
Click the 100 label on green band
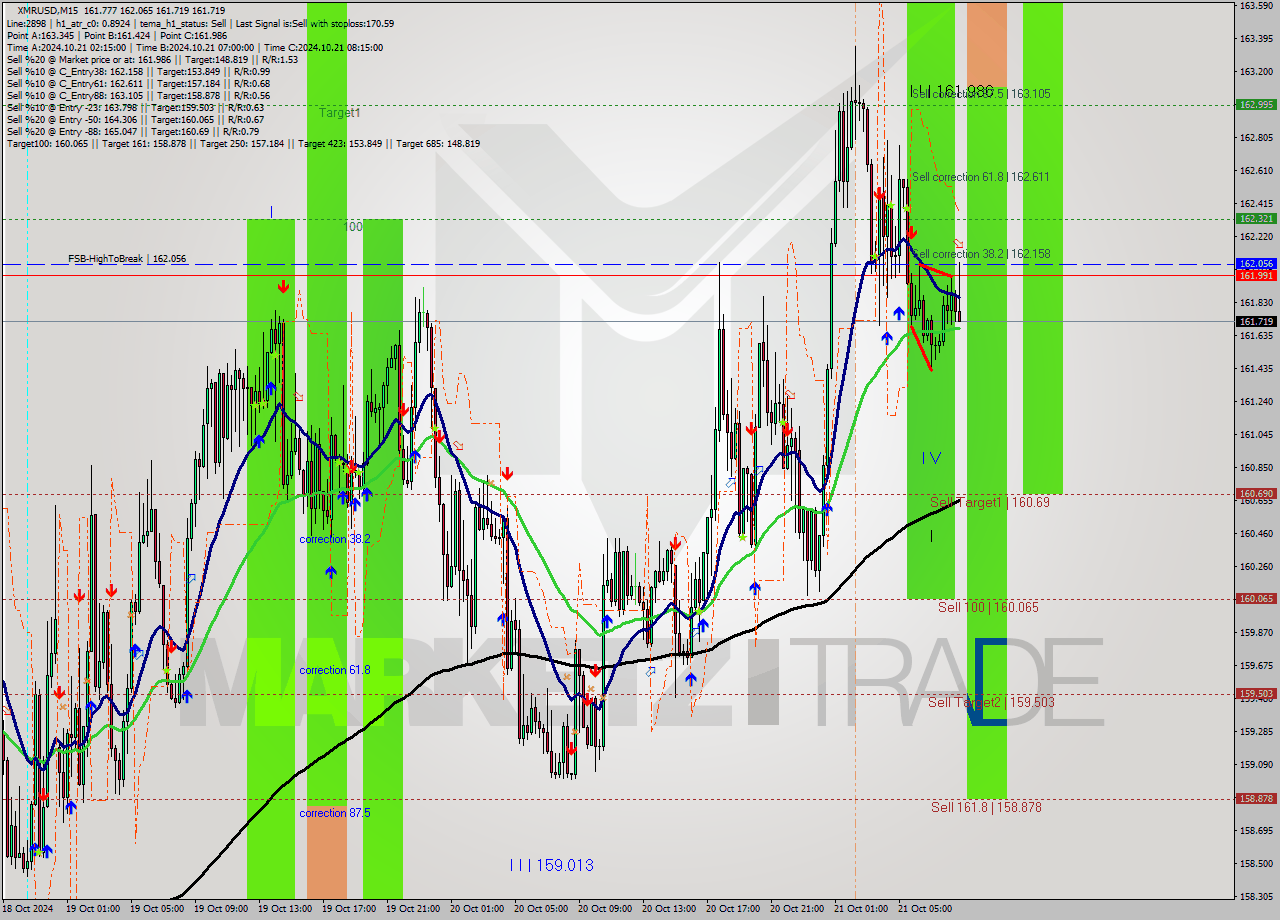[x=353, y=227]
